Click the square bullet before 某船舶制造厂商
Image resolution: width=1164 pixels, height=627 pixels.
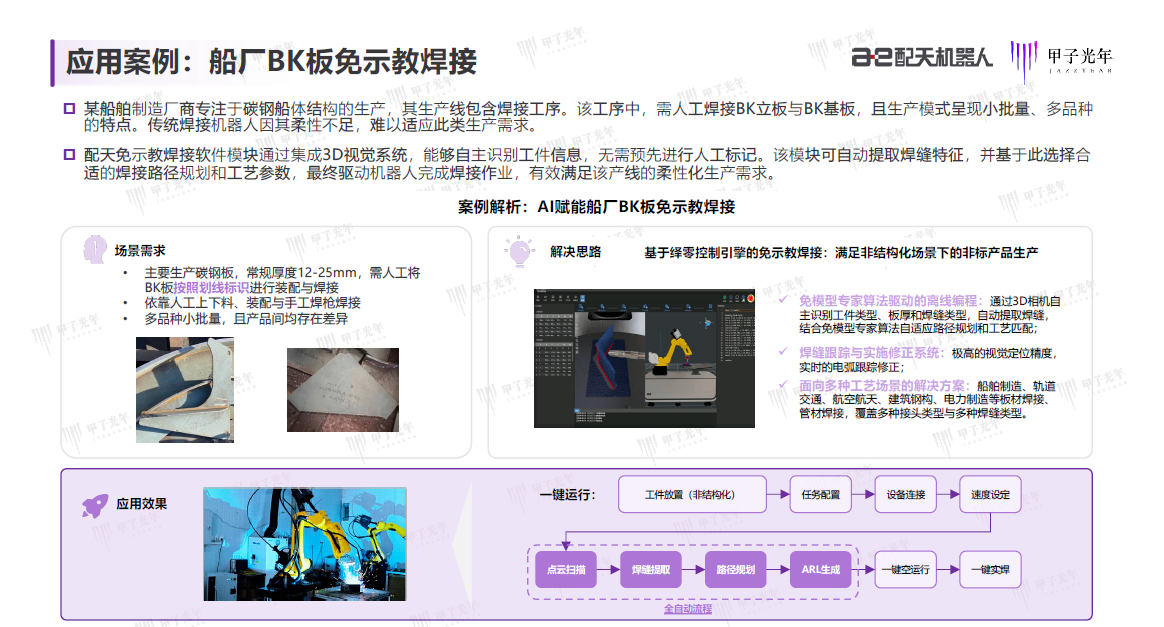(x=69, y=108)
